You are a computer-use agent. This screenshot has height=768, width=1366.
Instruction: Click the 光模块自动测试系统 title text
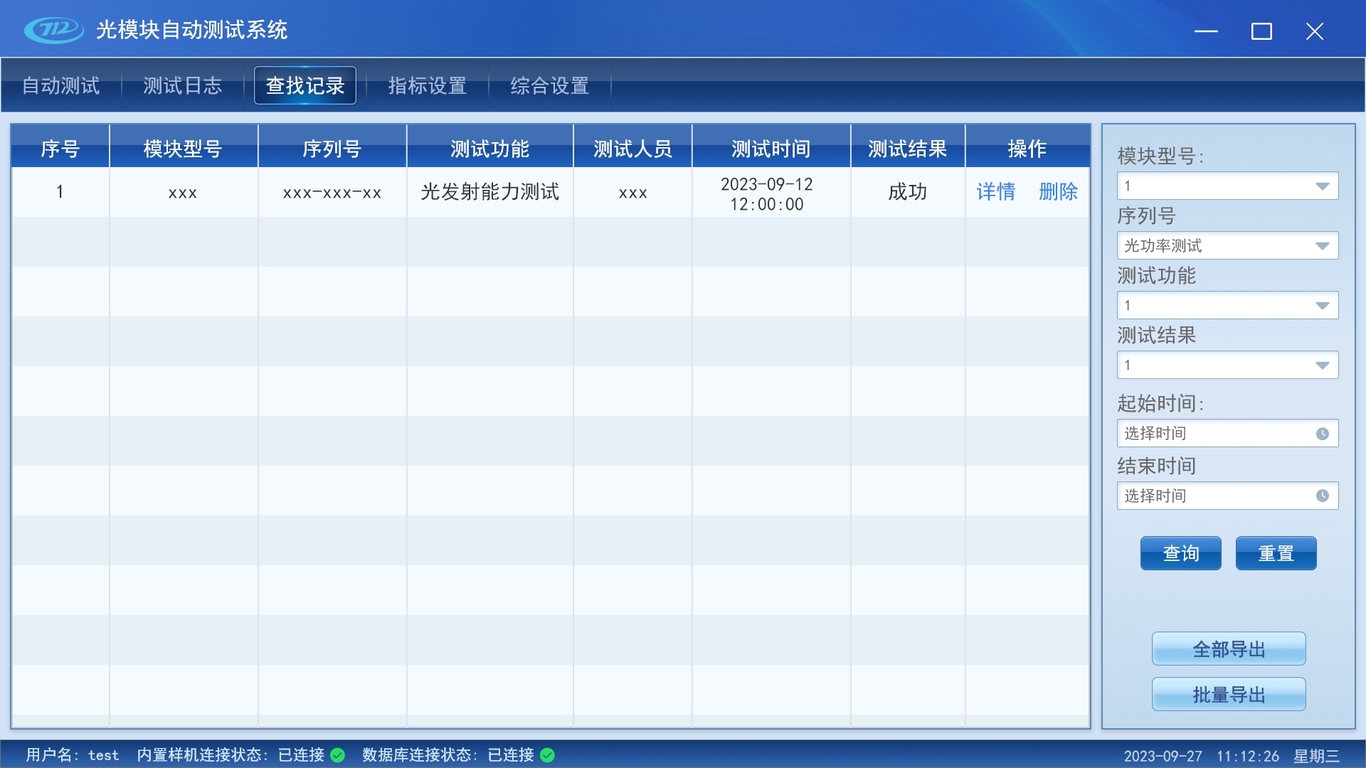(x=192, y=30)
